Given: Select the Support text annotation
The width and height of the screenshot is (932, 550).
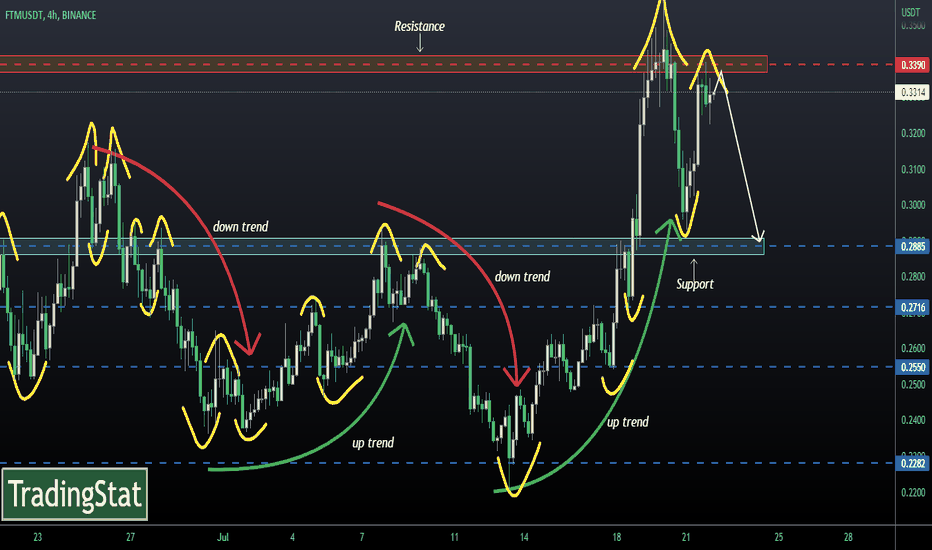Looking at the screenshot, I should [x=695, y=284].
